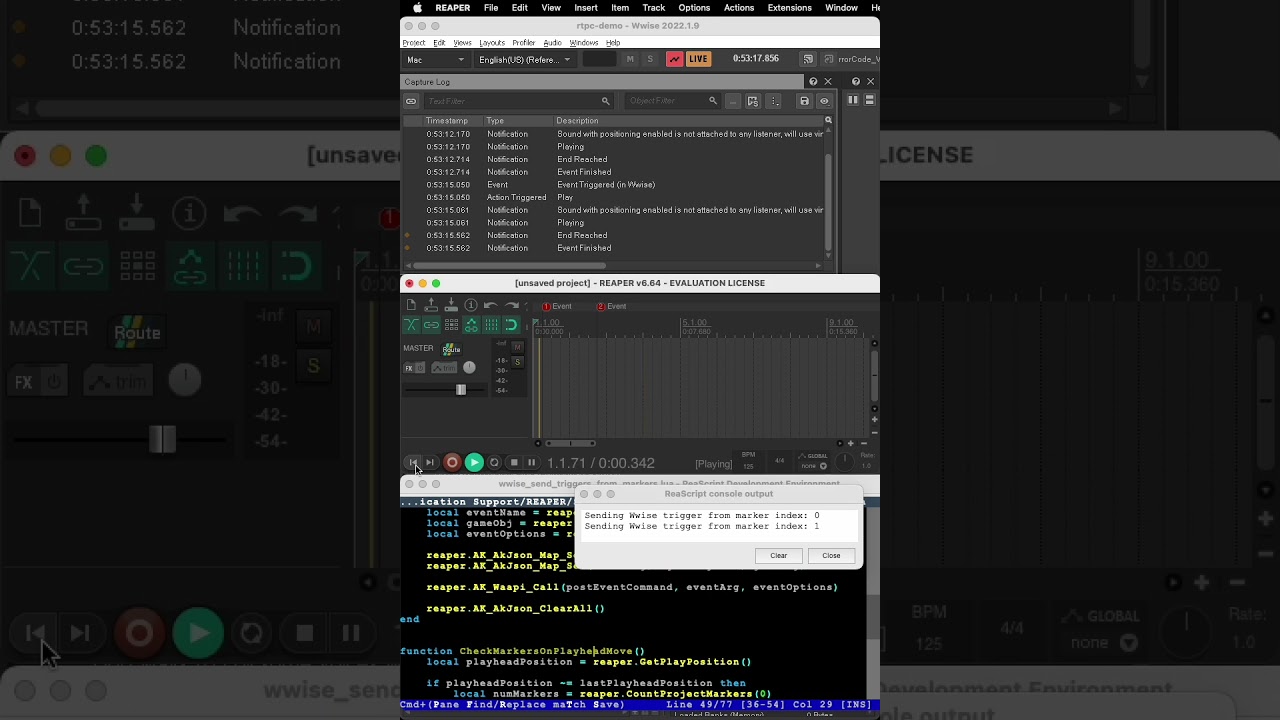The image size is (1280, 720).
Task: Click the REAPER record button
Action: [452, 462]
